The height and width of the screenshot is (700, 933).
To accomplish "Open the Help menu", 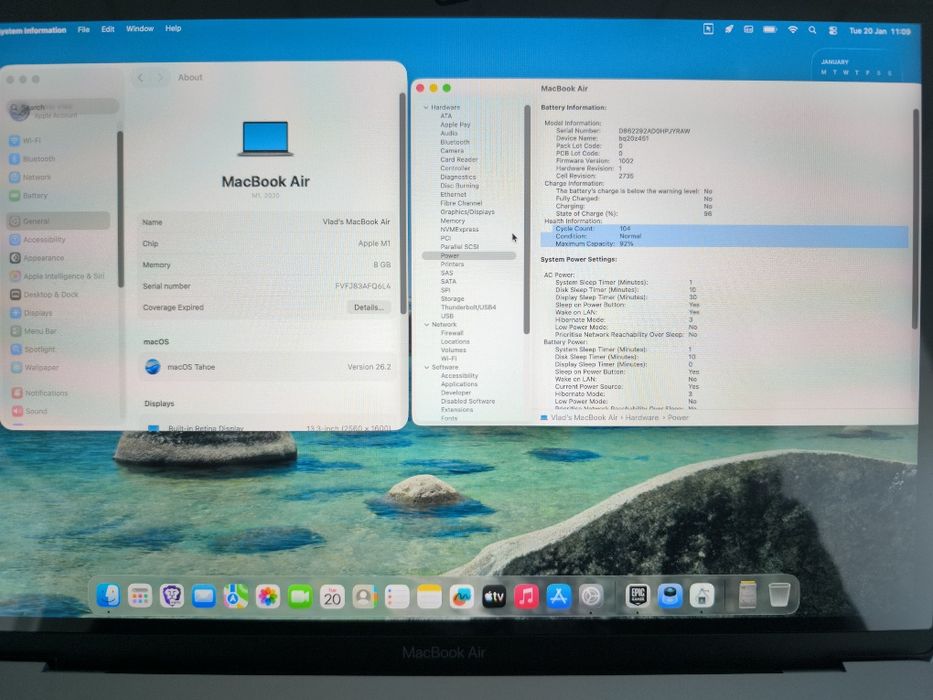I will click(x=173, y=28).
